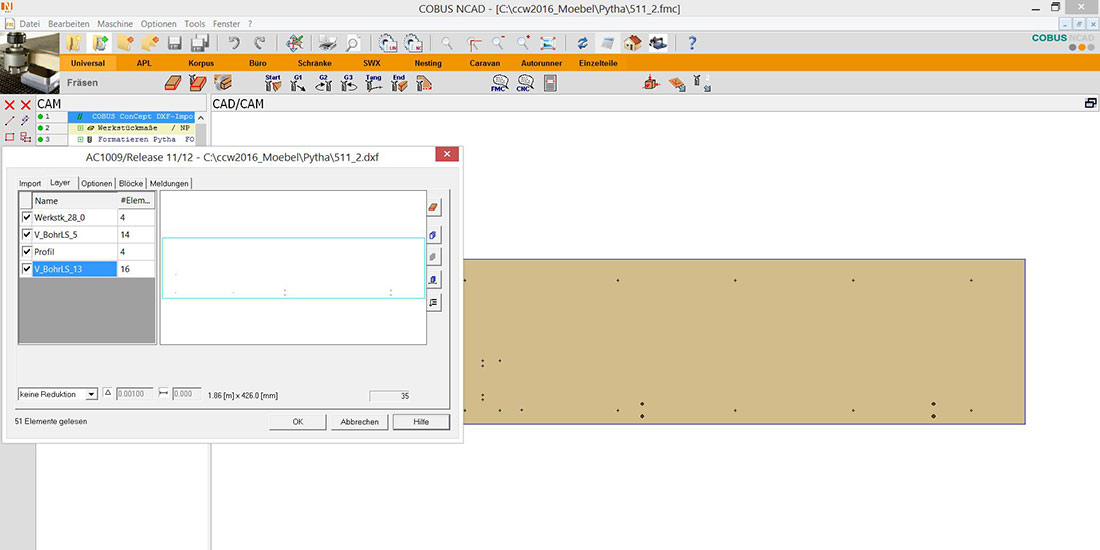
Task: Open the Bearbeiten menu
Action: point(69,23)
